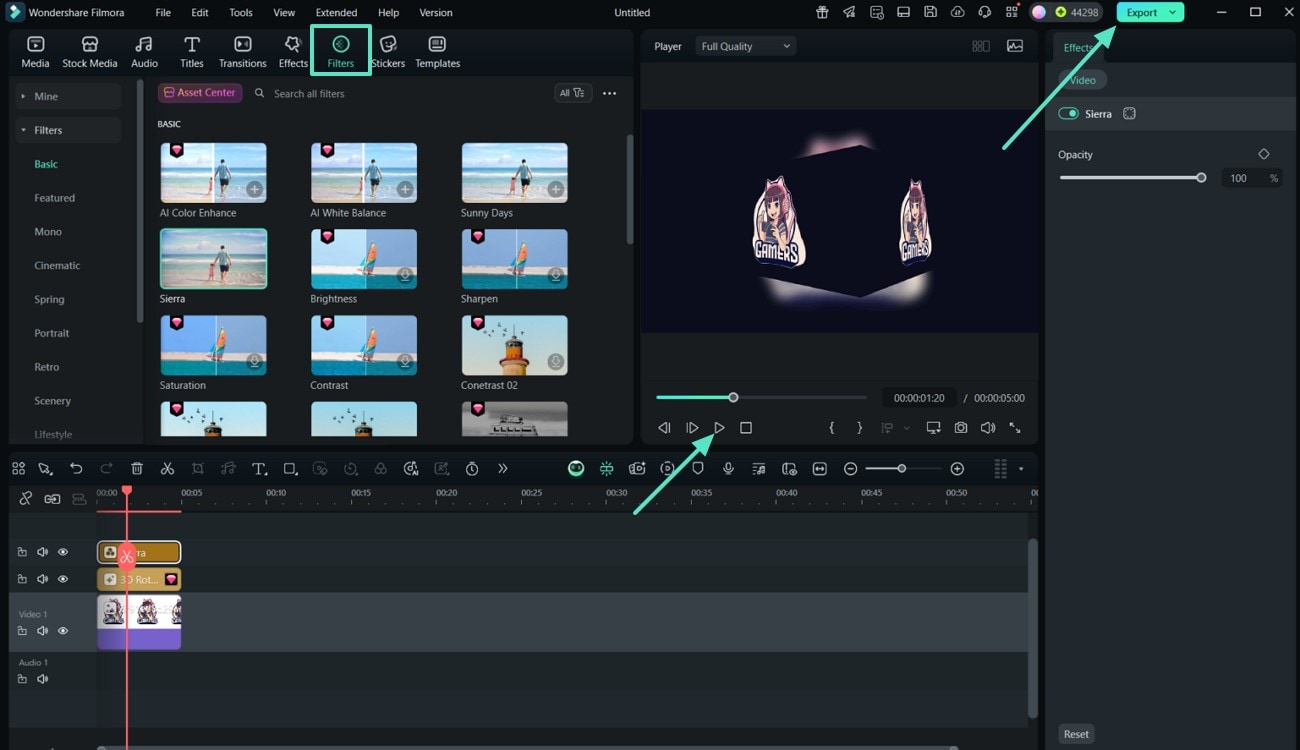Viewport: 1300px width, 750px height.
Task: Open the Stock Media tab
Action: [x=90, y=52]
